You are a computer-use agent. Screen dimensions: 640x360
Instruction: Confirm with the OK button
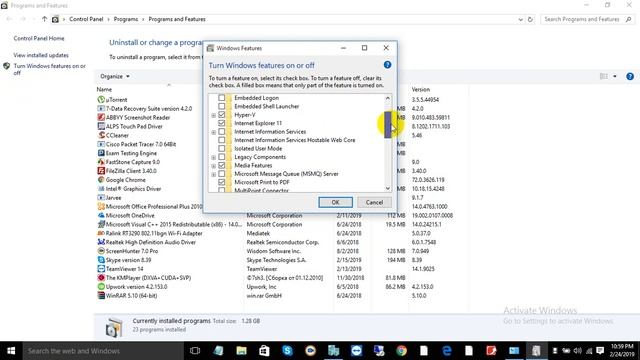tap(336, 202)
